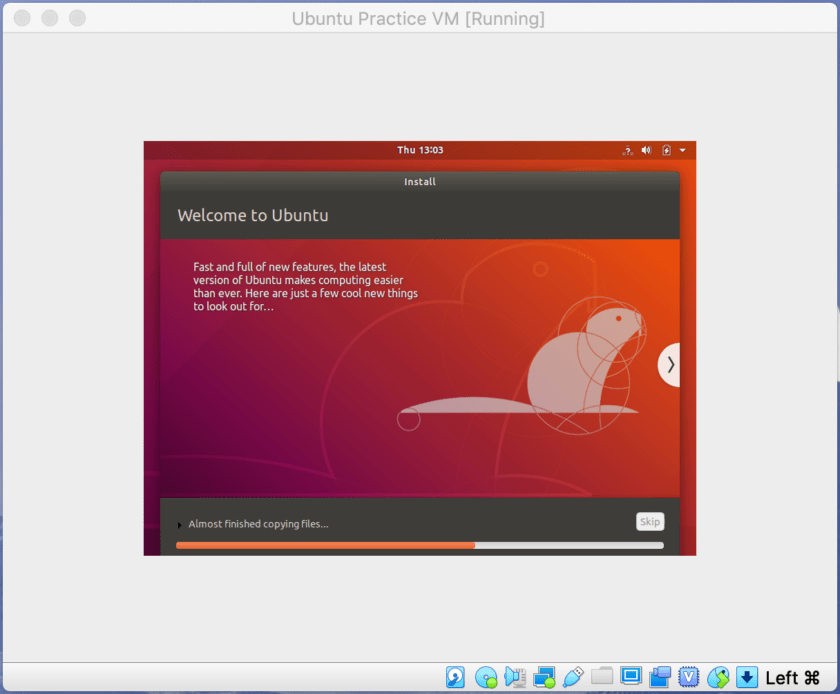Open the Ubuntu system menu arrow
Image resolution: width=840 pixels, height=694 pixels.
pyautogui.click(x=682, y=151)
